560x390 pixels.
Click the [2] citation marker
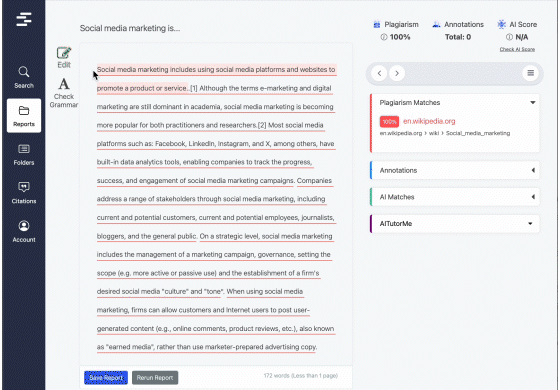pyautogui.click(x=262, y=125)
